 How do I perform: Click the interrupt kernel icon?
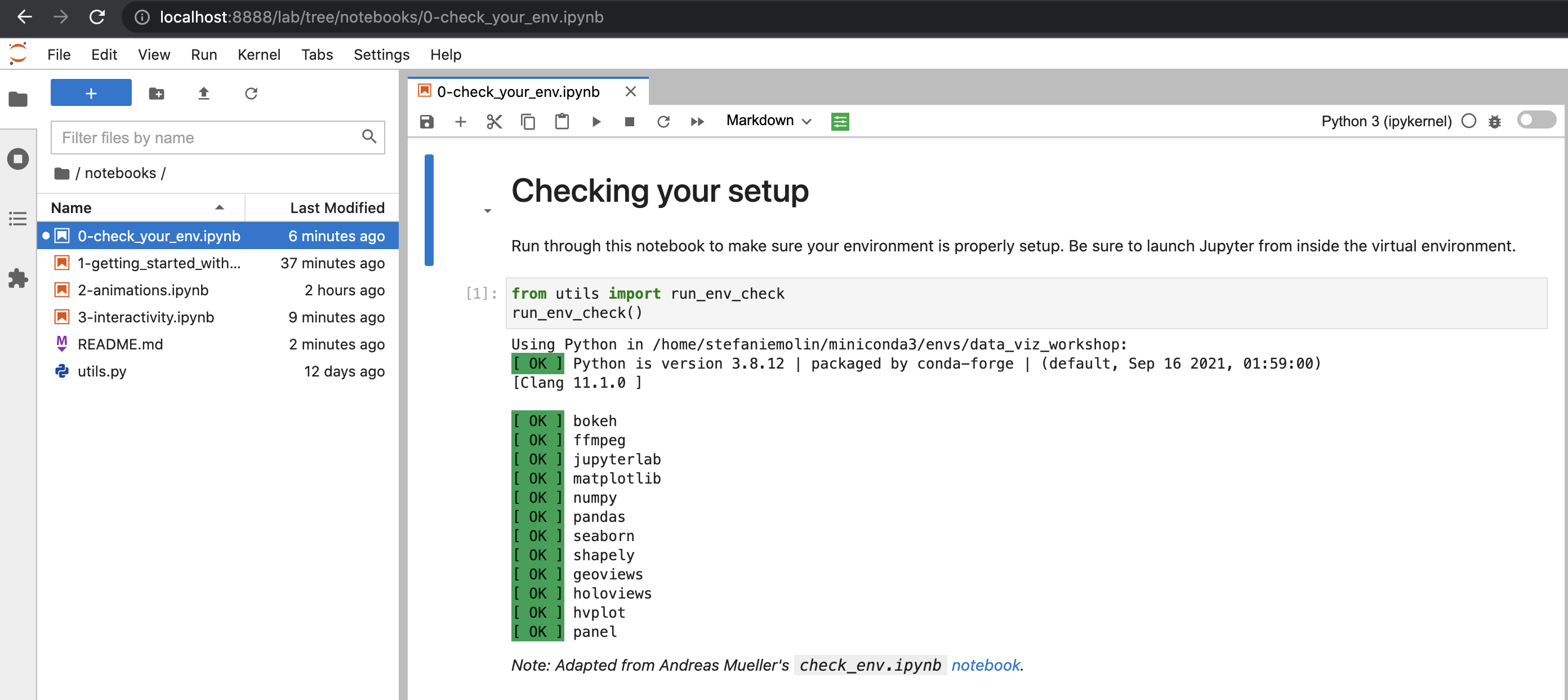629,120
